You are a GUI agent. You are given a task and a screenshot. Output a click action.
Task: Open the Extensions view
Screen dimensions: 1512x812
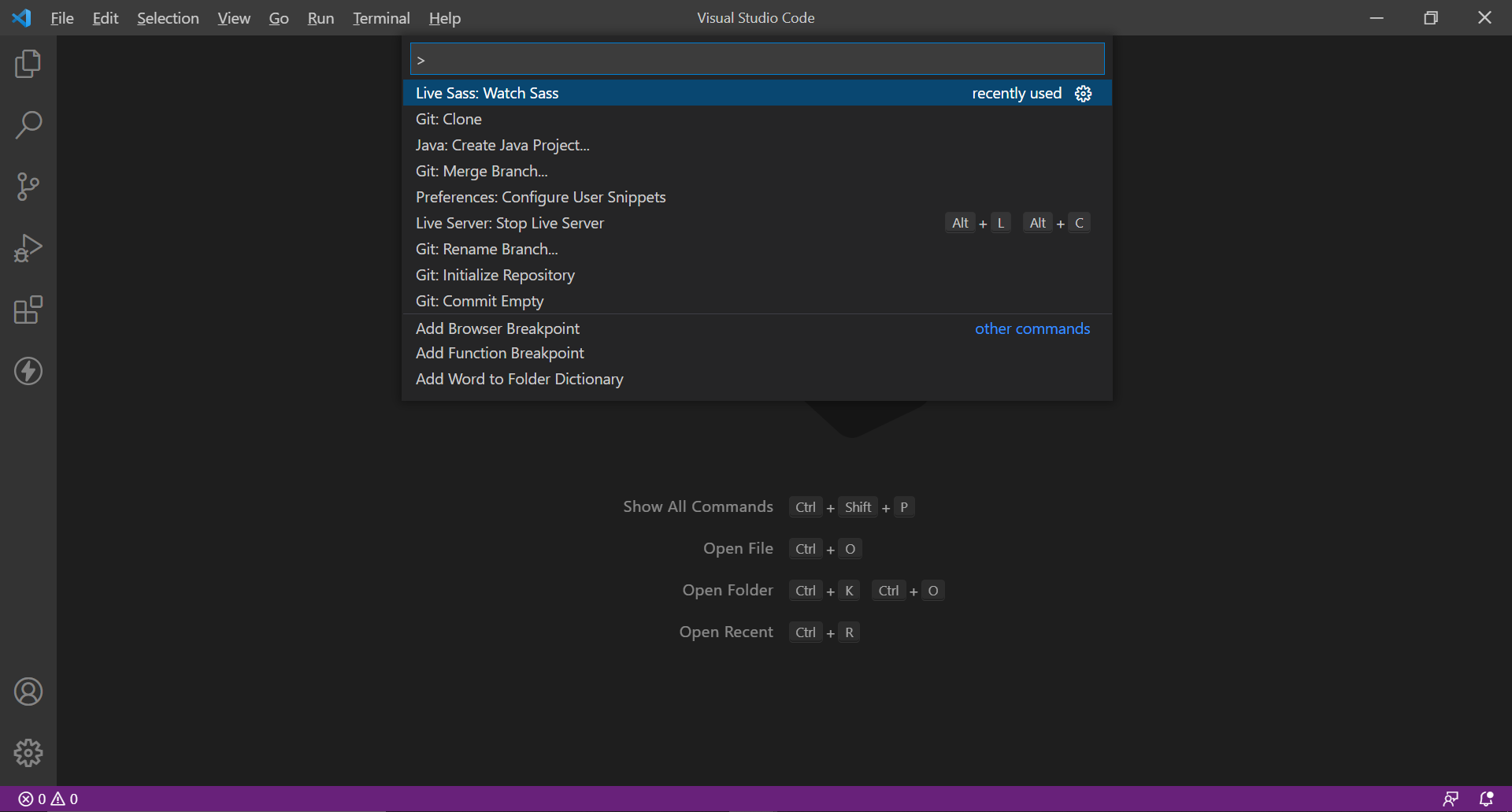coord(28,310)
